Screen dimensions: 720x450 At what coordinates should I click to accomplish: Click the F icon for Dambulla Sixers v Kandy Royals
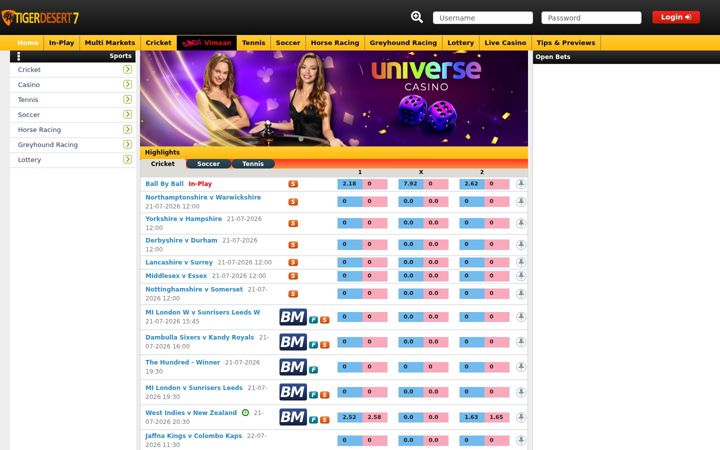click(x=314, y=345)
